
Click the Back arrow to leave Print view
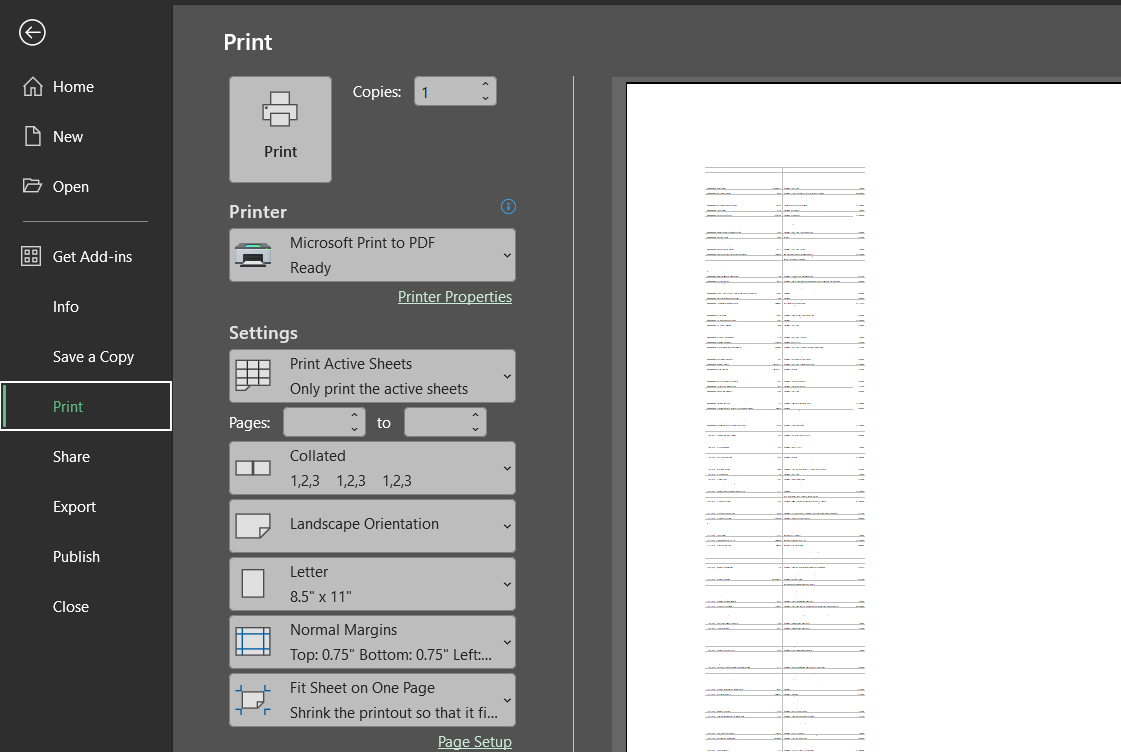(32, 32)
